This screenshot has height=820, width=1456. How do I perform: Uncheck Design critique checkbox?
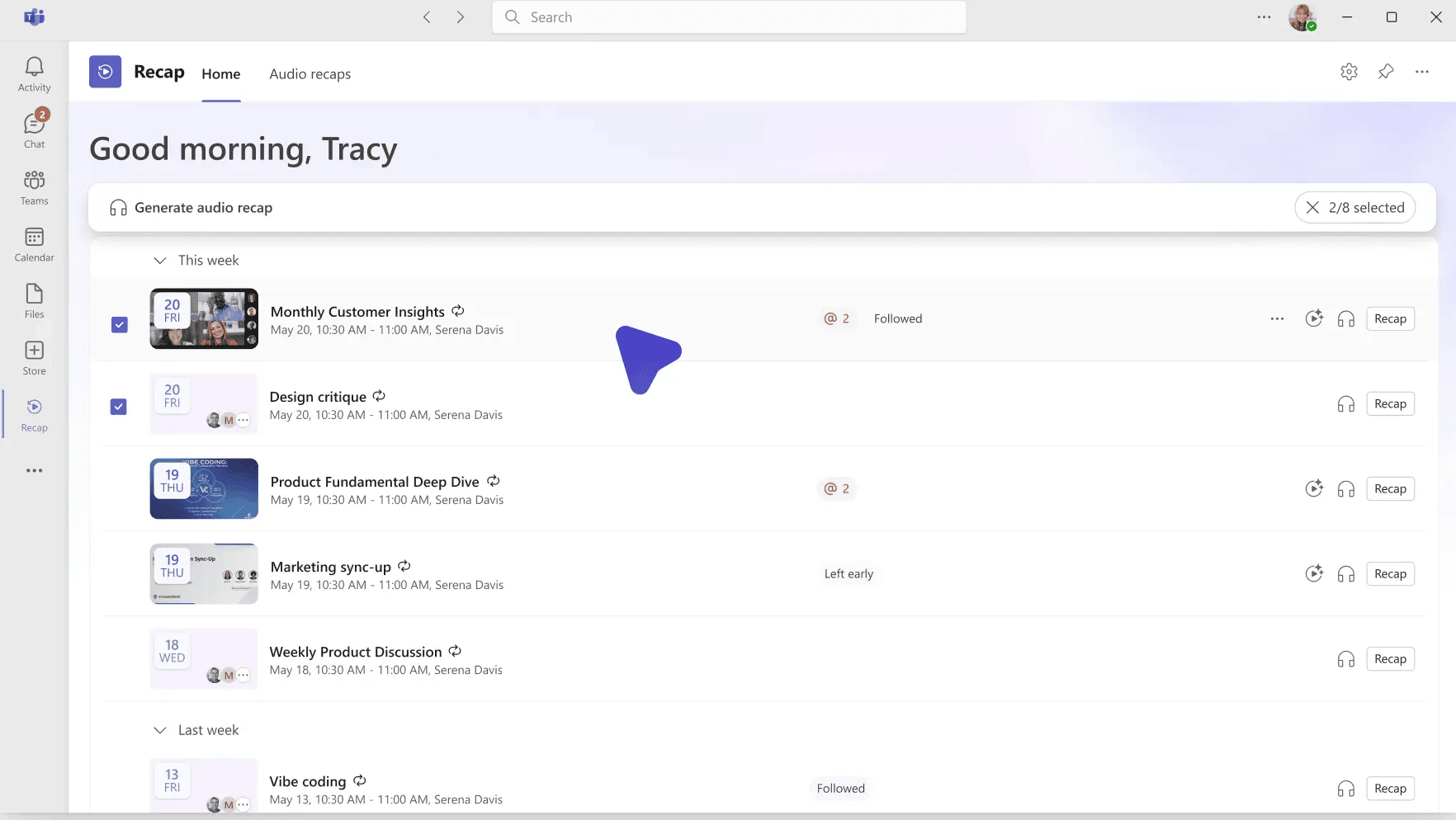[x=119, y=407]
